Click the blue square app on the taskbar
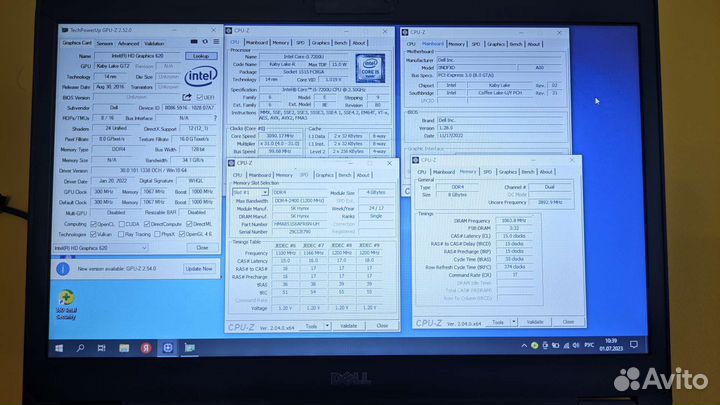 (x=168, y=348)
